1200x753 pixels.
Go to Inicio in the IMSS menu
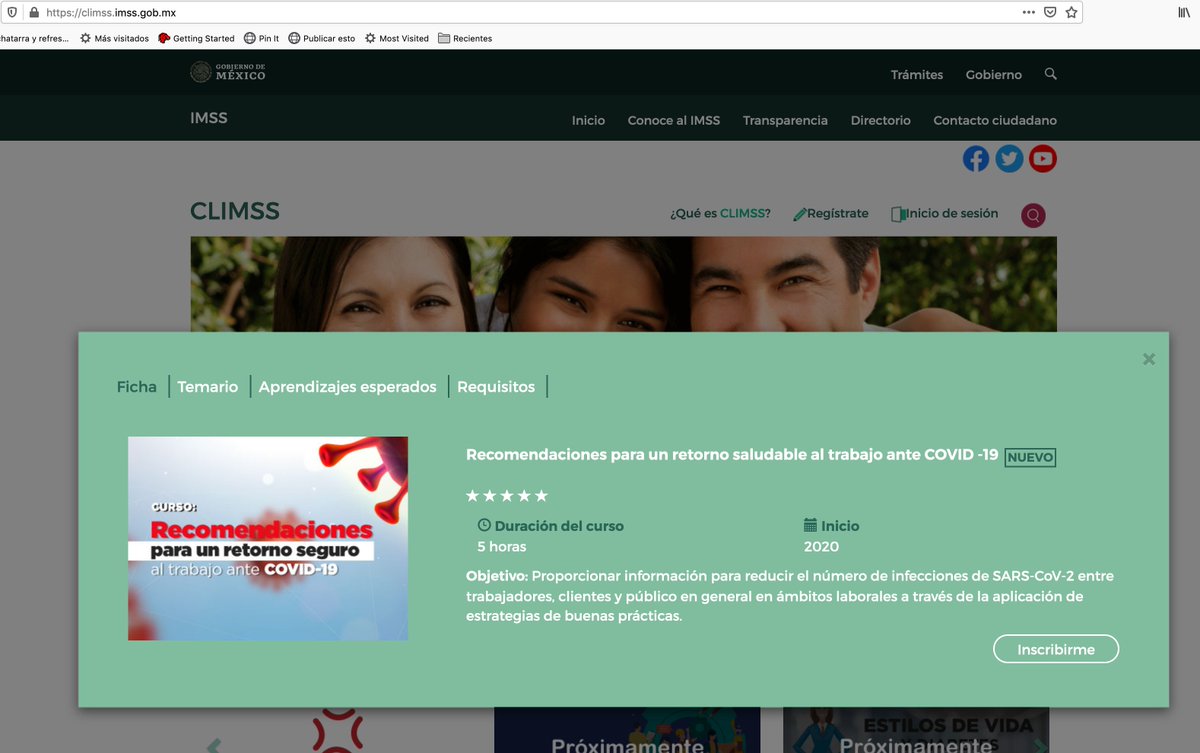[x=588, y=120]
